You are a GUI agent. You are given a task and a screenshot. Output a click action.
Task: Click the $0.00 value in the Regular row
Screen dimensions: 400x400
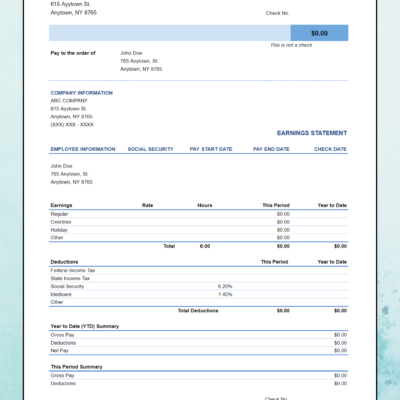(283, 214)
